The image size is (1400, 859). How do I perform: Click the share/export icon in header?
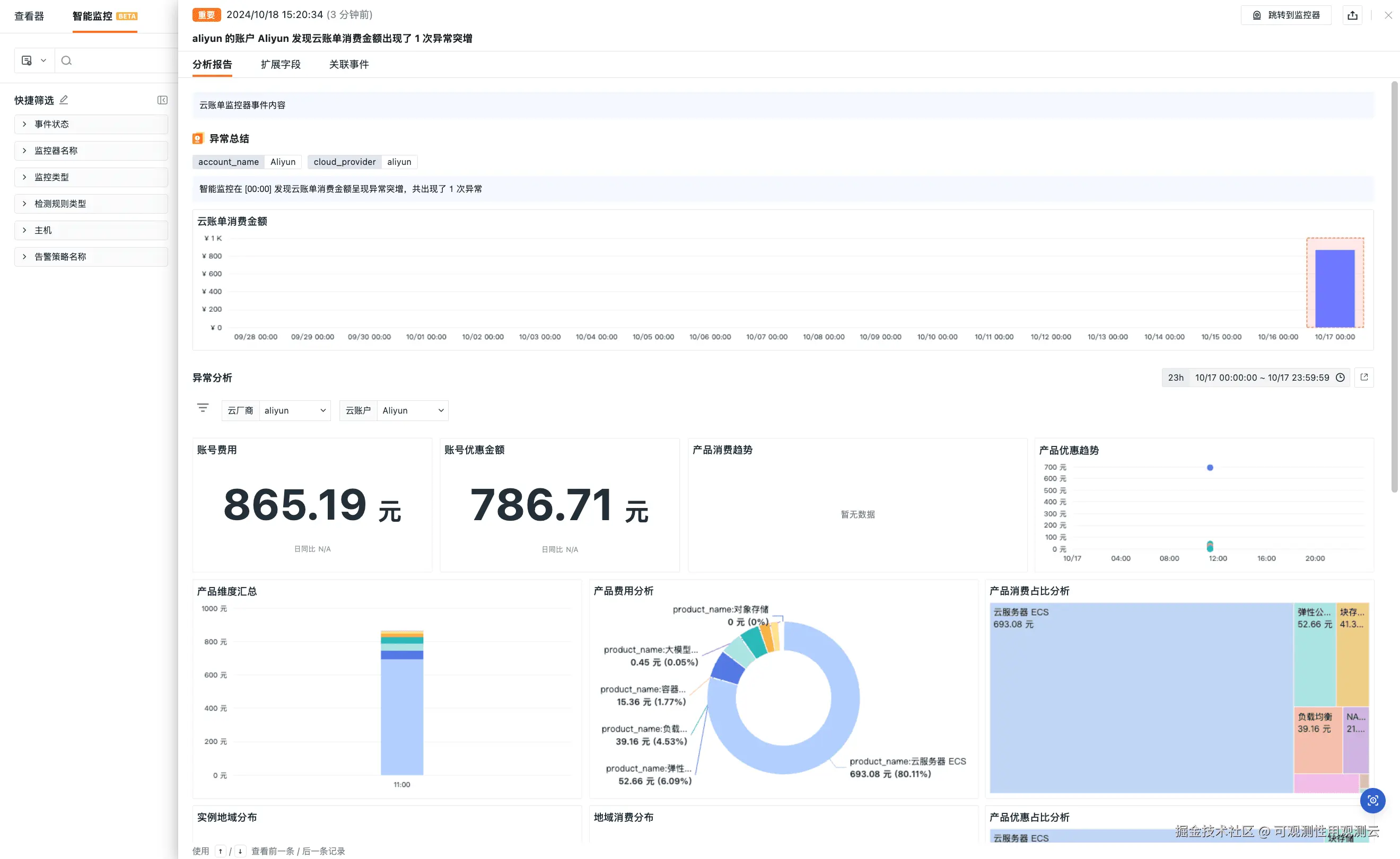[x=1352, y=15]
